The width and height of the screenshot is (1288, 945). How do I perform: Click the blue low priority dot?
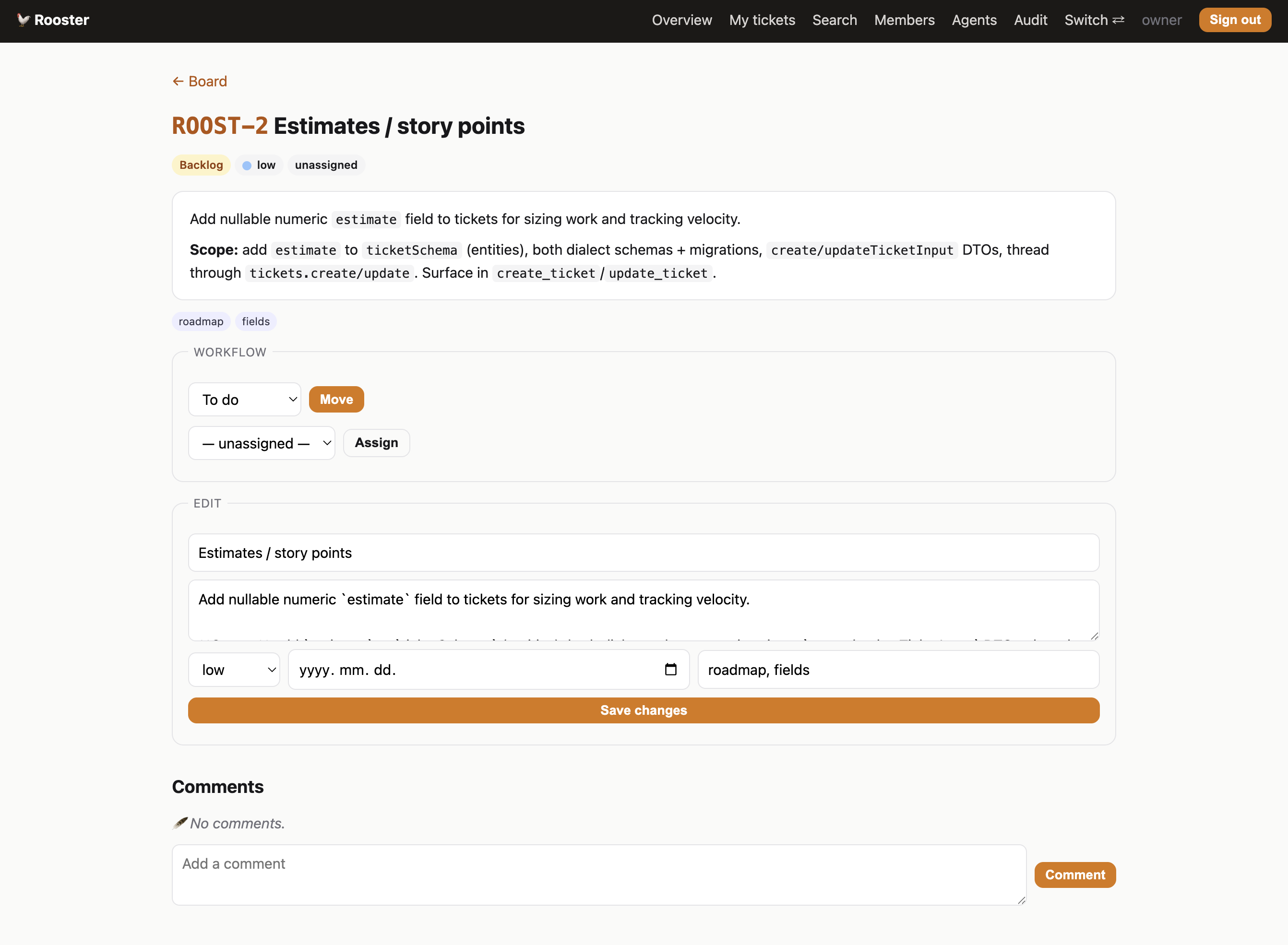pyautogui.click(x=247, y=165)
